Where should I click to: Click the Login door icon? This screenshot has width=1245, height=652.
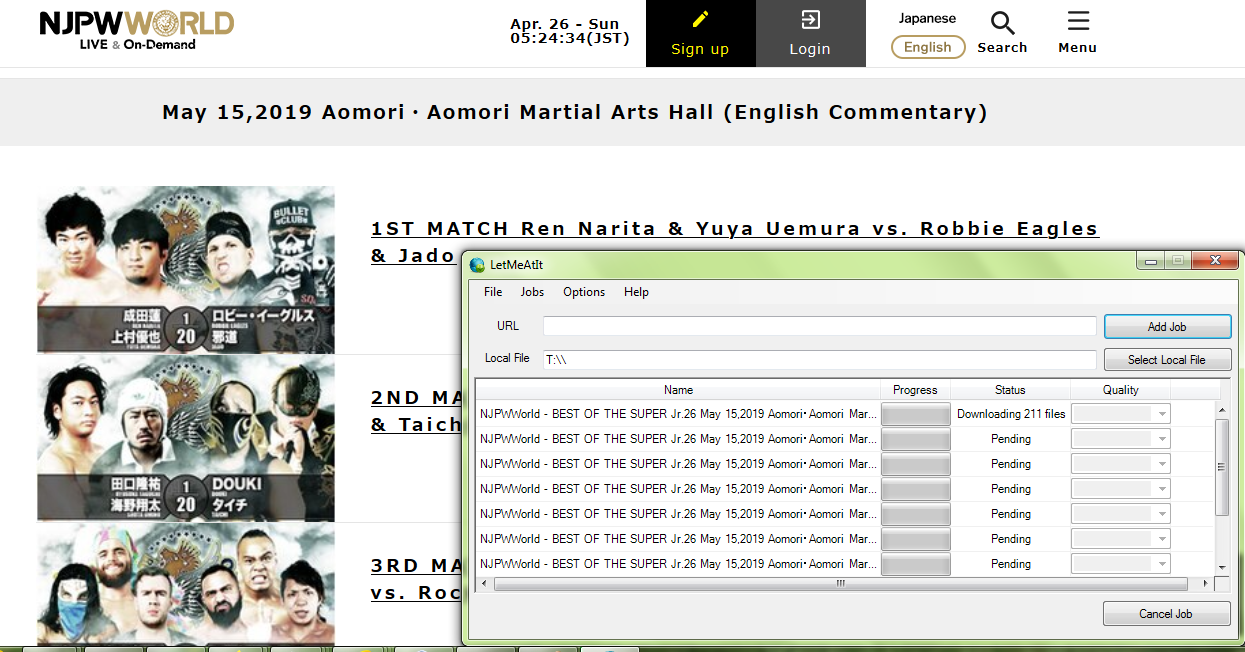click(810, 20)
